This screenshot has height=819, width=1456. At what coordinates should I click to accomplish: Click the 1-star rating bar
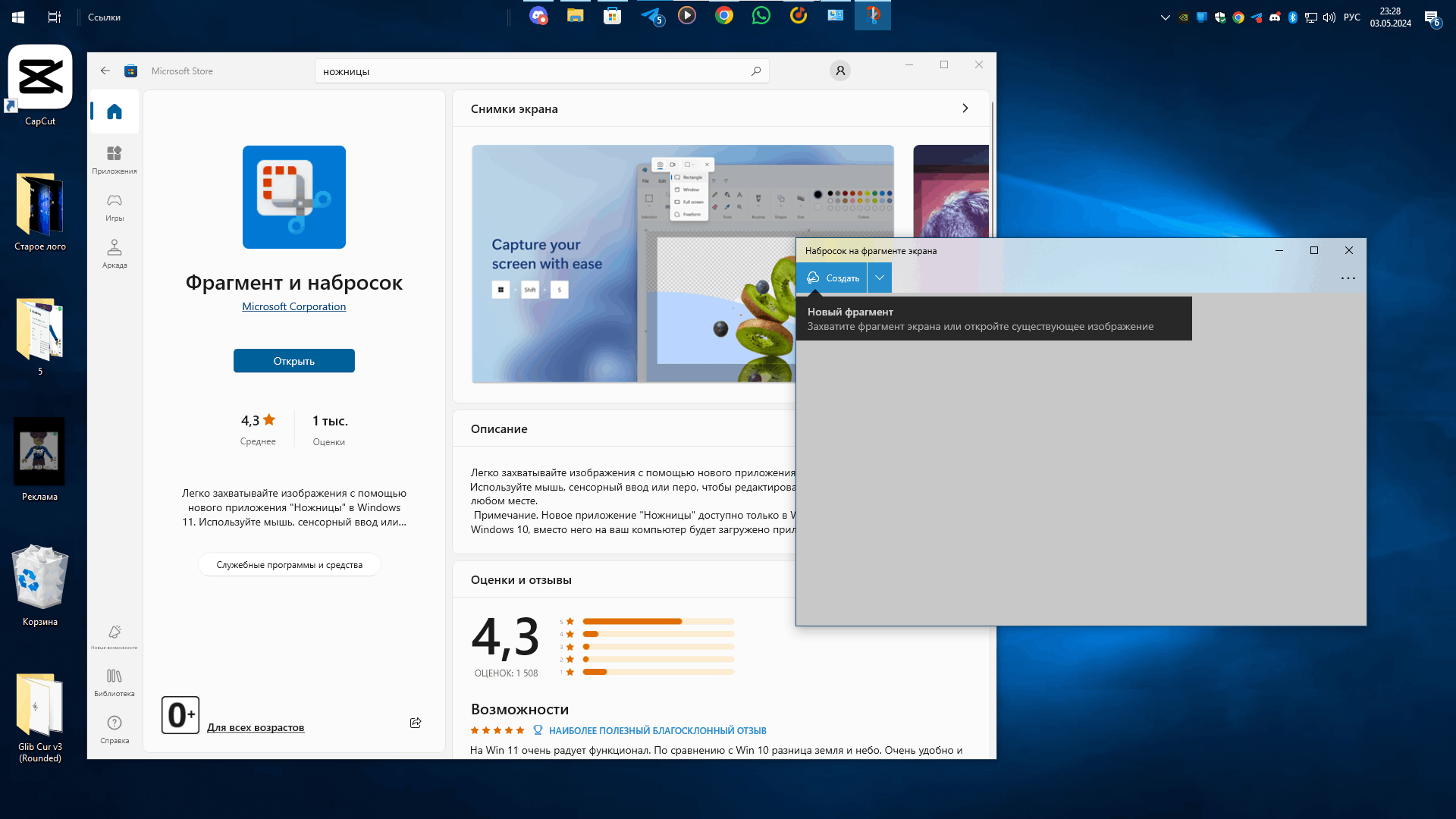pos(658,672)
